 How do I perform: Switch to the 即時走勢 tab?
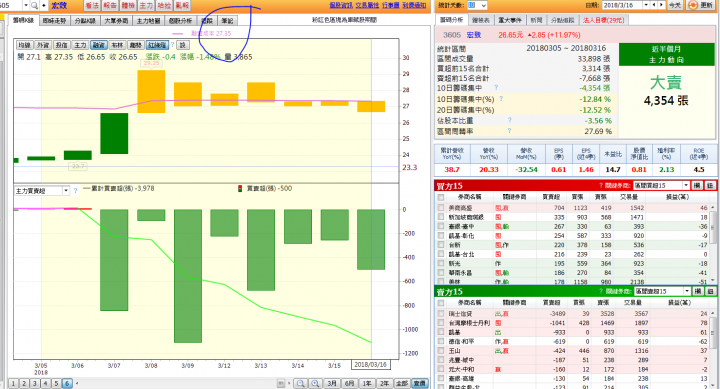54,21
